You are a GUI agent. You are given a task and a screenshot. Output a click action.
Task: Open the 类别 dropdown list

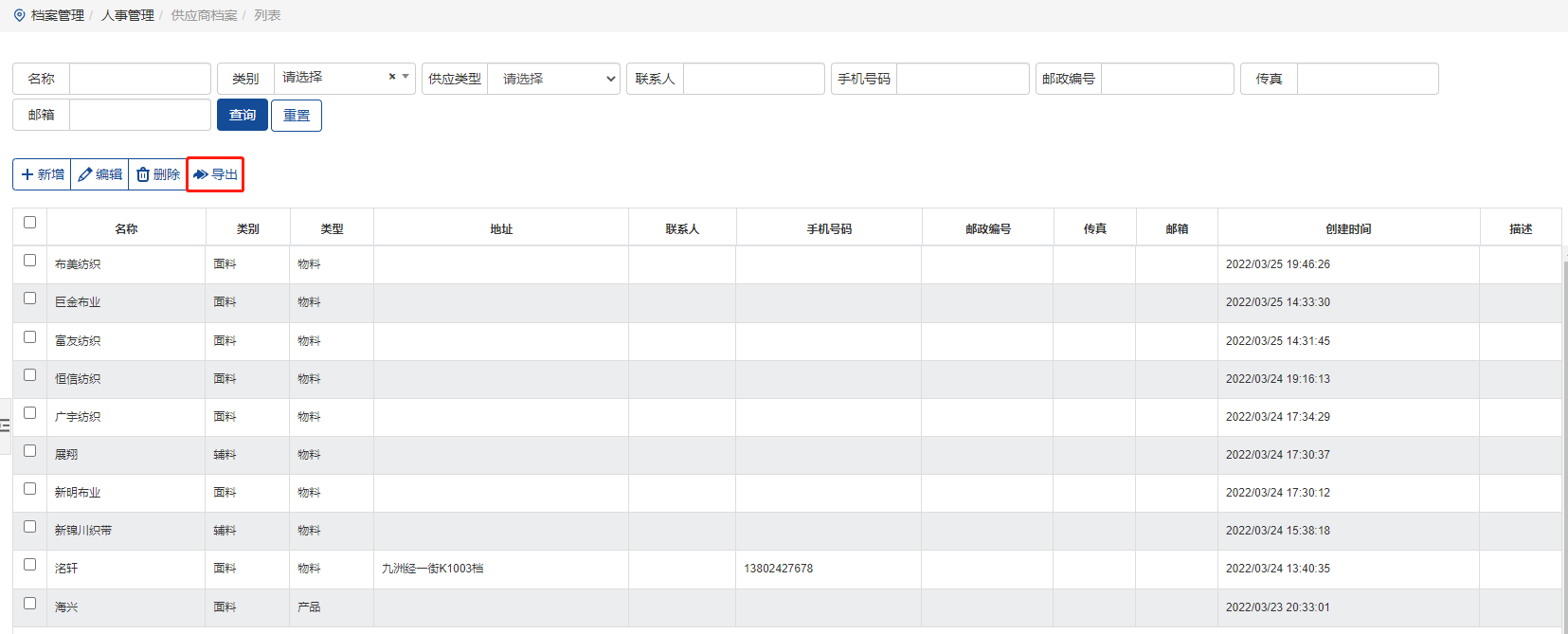(336, 78)
